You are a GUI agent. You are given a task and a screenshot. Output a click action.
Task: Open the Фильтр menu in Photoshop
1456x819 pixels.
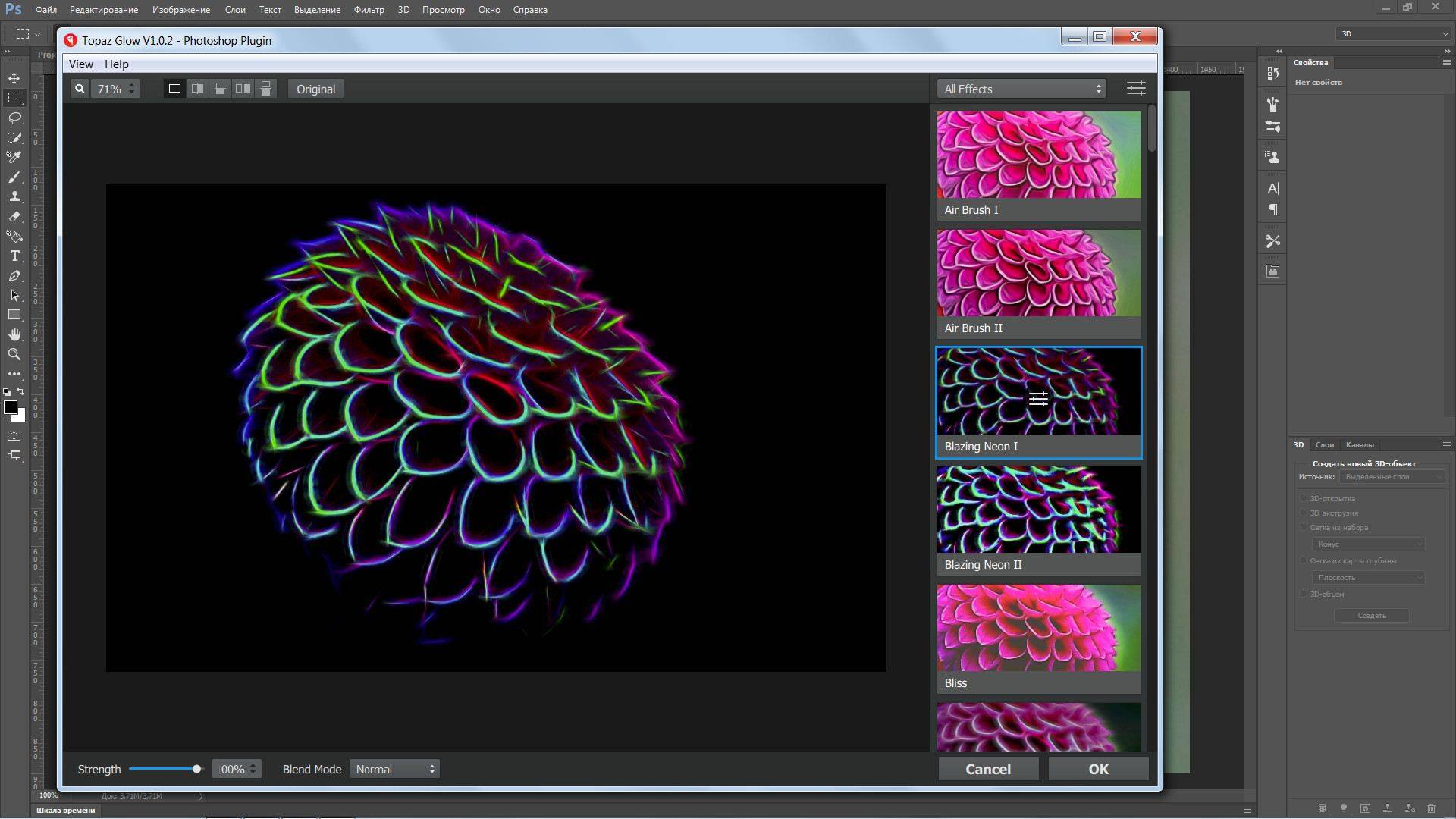tap(369, 10)
